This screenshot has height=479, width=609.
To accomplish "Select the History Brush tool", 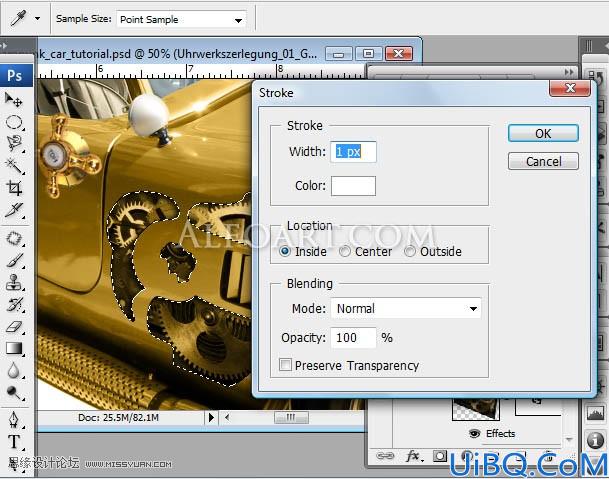I will click(14, 305).
